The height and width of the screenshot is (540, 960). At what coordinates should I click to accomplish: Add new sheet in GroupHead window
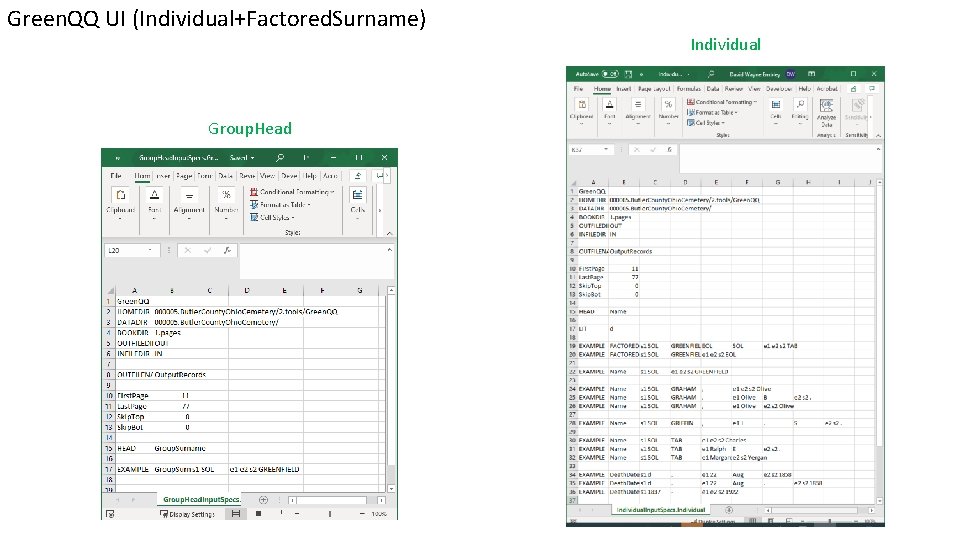pos(263,500)
